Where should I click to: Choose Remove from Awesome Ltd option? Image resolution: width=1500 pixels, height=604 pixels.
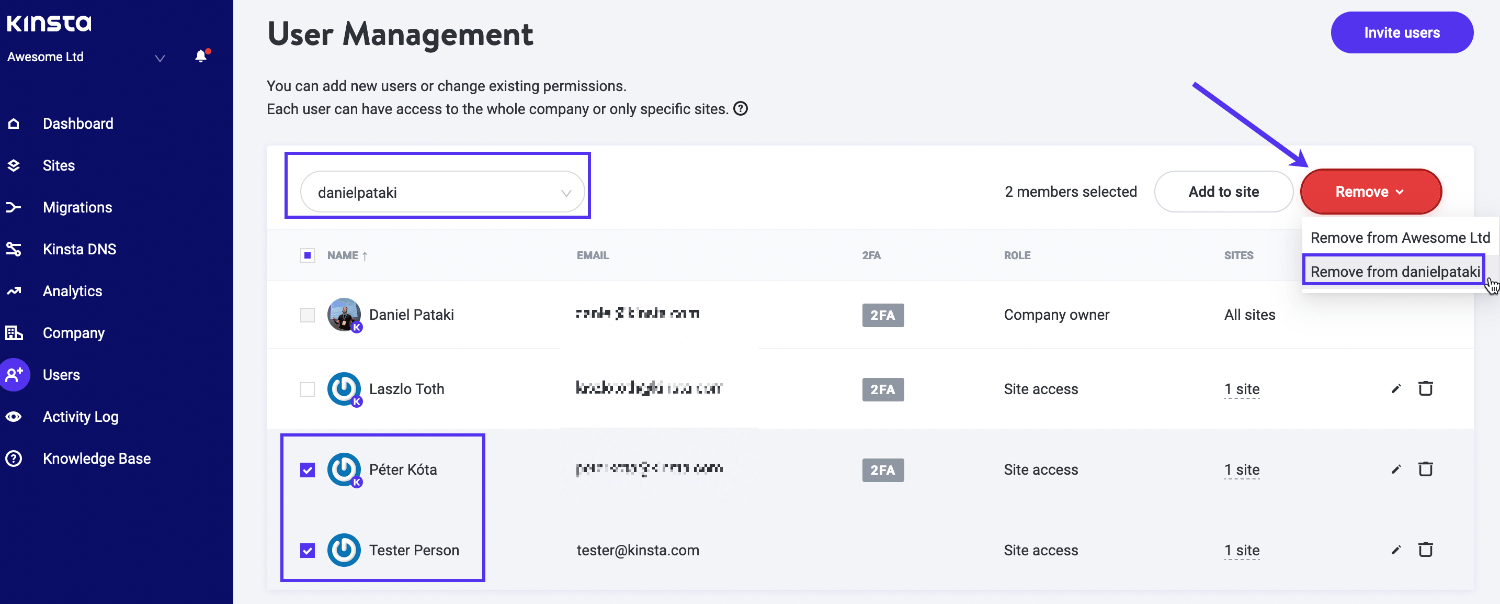(x=1400, y=238)
